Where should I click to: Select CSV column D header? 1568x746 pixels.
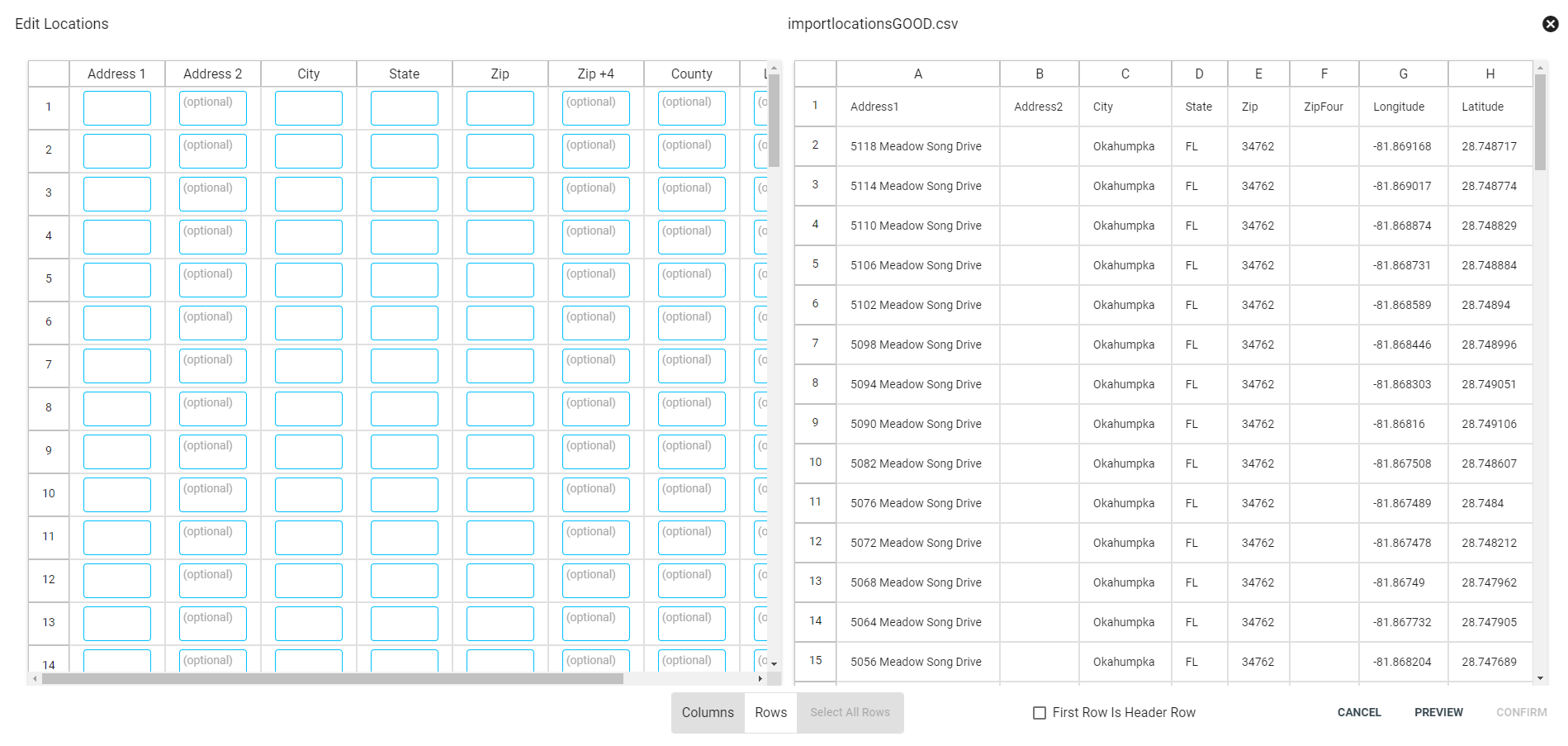tap(1199, 74)
